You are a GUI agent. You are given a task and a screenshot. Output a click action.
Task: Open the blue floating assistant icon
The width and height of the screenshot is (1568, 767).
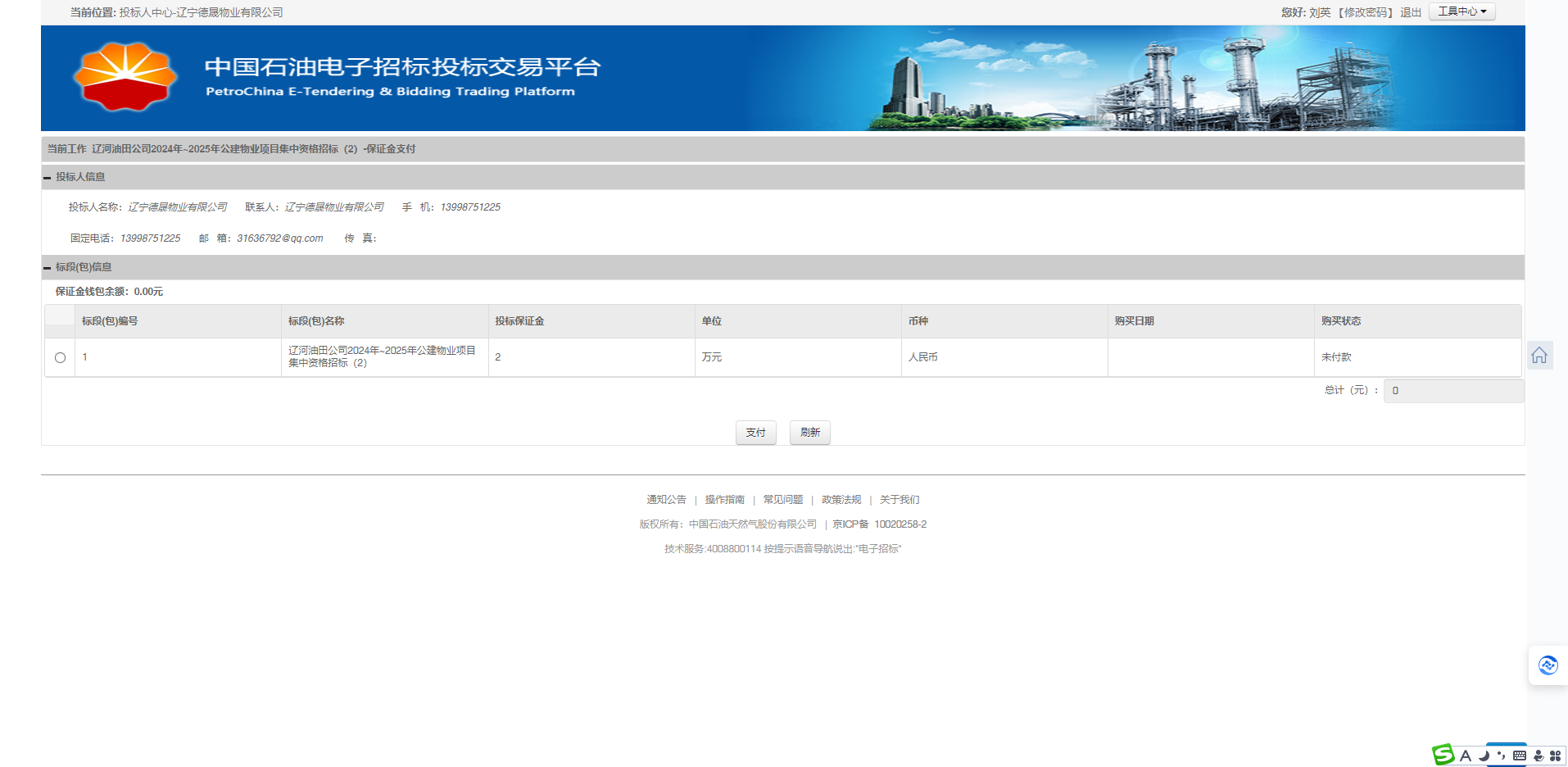coord(1548,665)
